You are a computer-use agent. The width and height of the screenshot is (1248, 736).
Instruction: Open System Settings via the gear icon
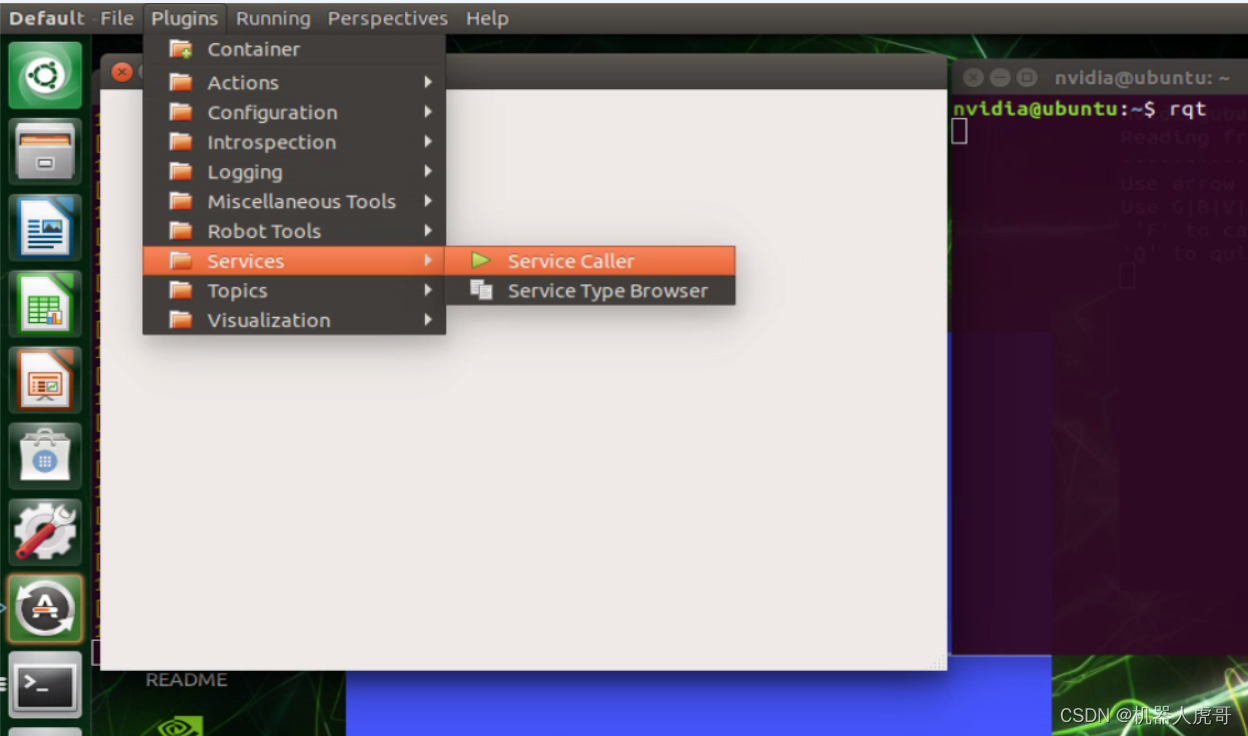(44, 531)
